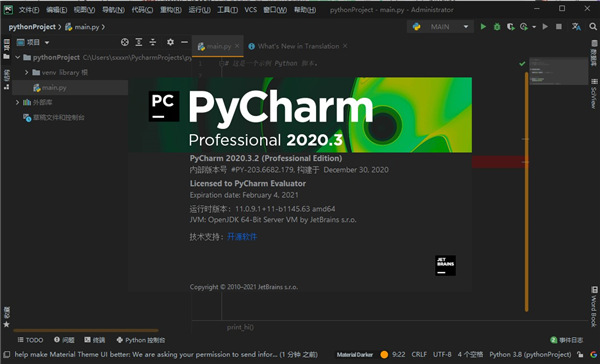
Task: Open 终端 terminal tool window
Action: tap(95, 340)
